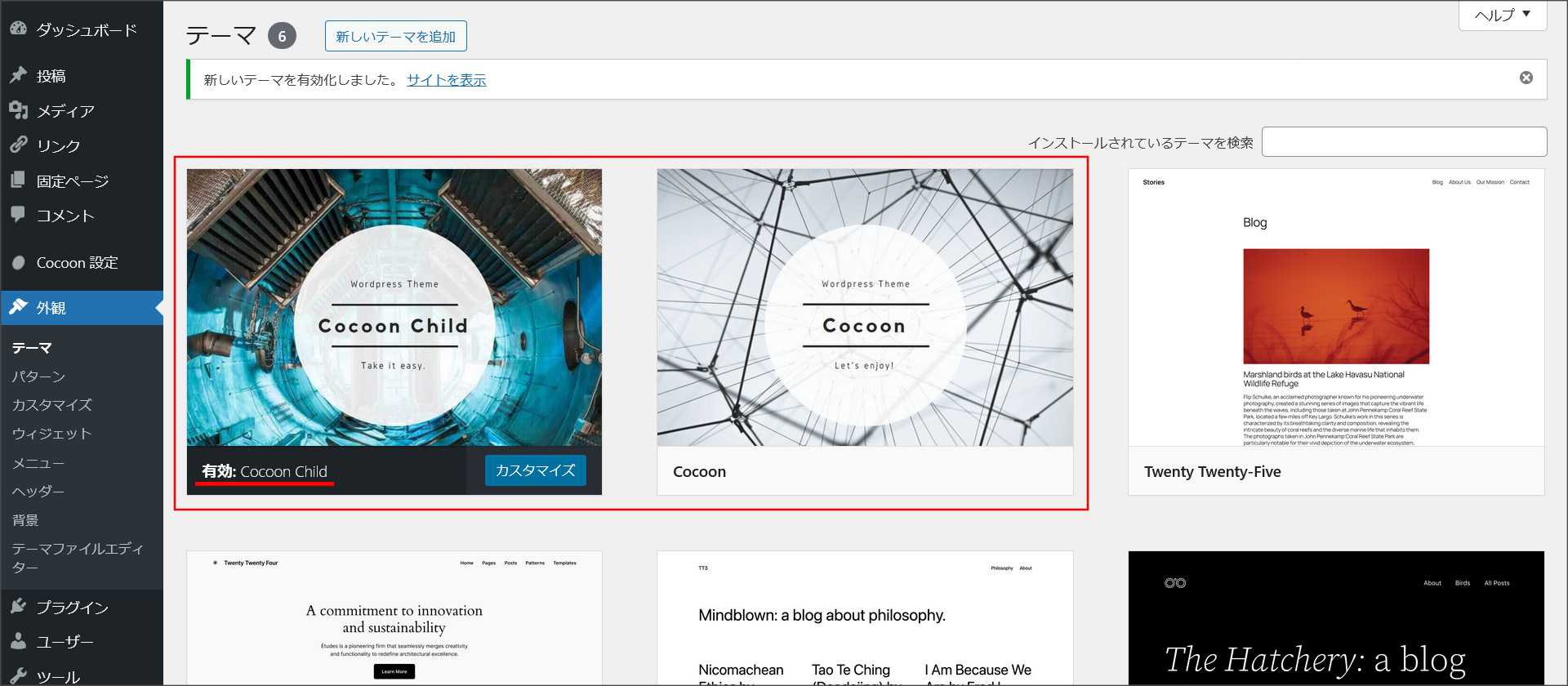The image size is (1568, 686).
Task: Click the installed themes search field
Action: pyautogui.click(x=1404, y=142)
